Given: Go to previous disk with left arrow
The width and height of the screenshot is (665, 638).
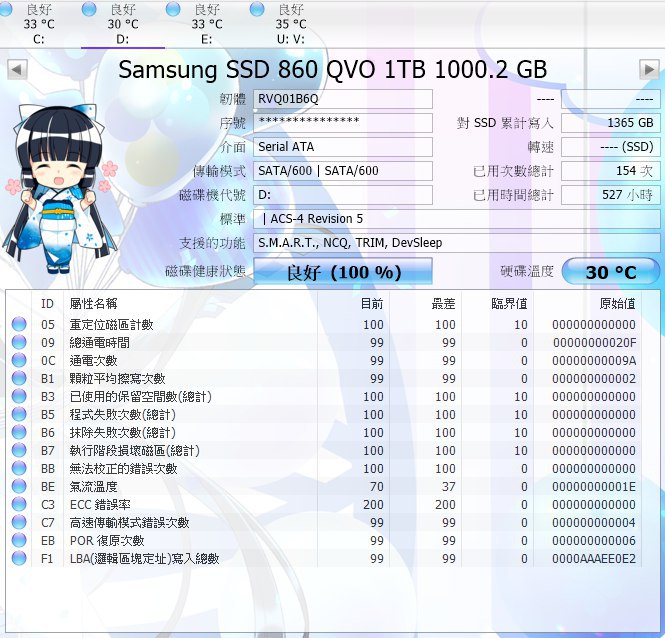Looking at the screenshot, I should [x=17, y=69].
